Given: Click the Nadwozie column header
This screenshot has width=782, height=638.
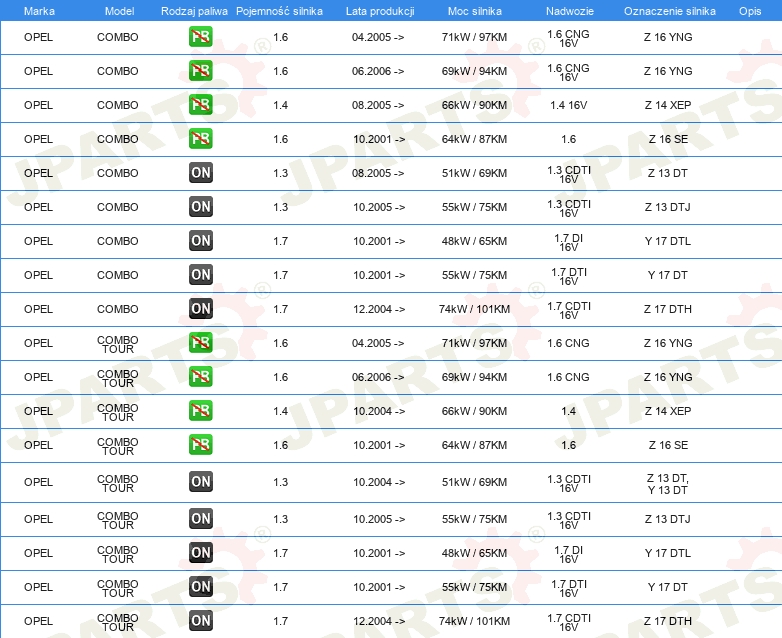Looking at the screenshot, I should tap(570, 11).
